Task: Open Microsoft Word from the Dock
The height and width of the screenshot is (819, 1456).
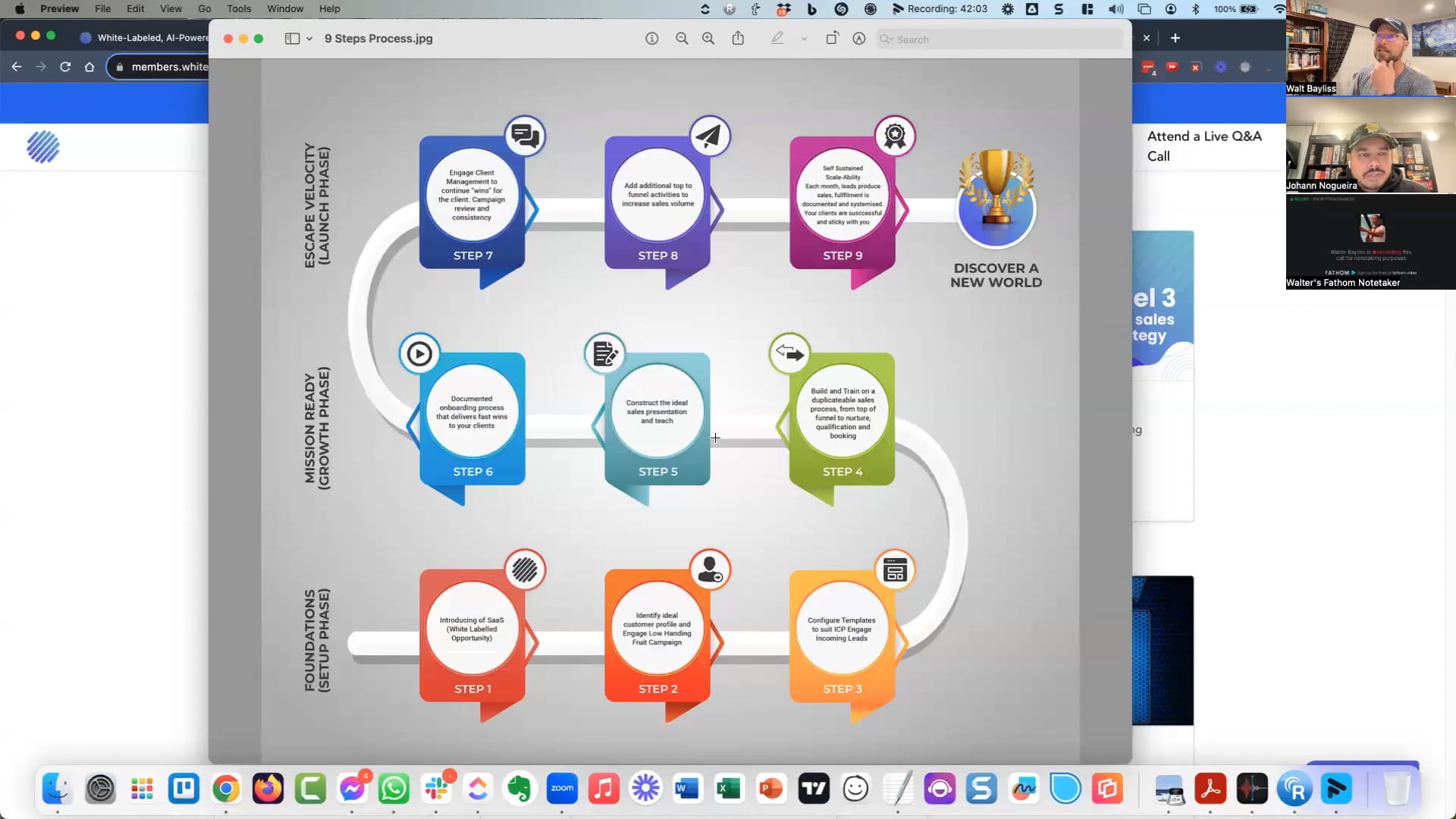Action: pos(688,789)
